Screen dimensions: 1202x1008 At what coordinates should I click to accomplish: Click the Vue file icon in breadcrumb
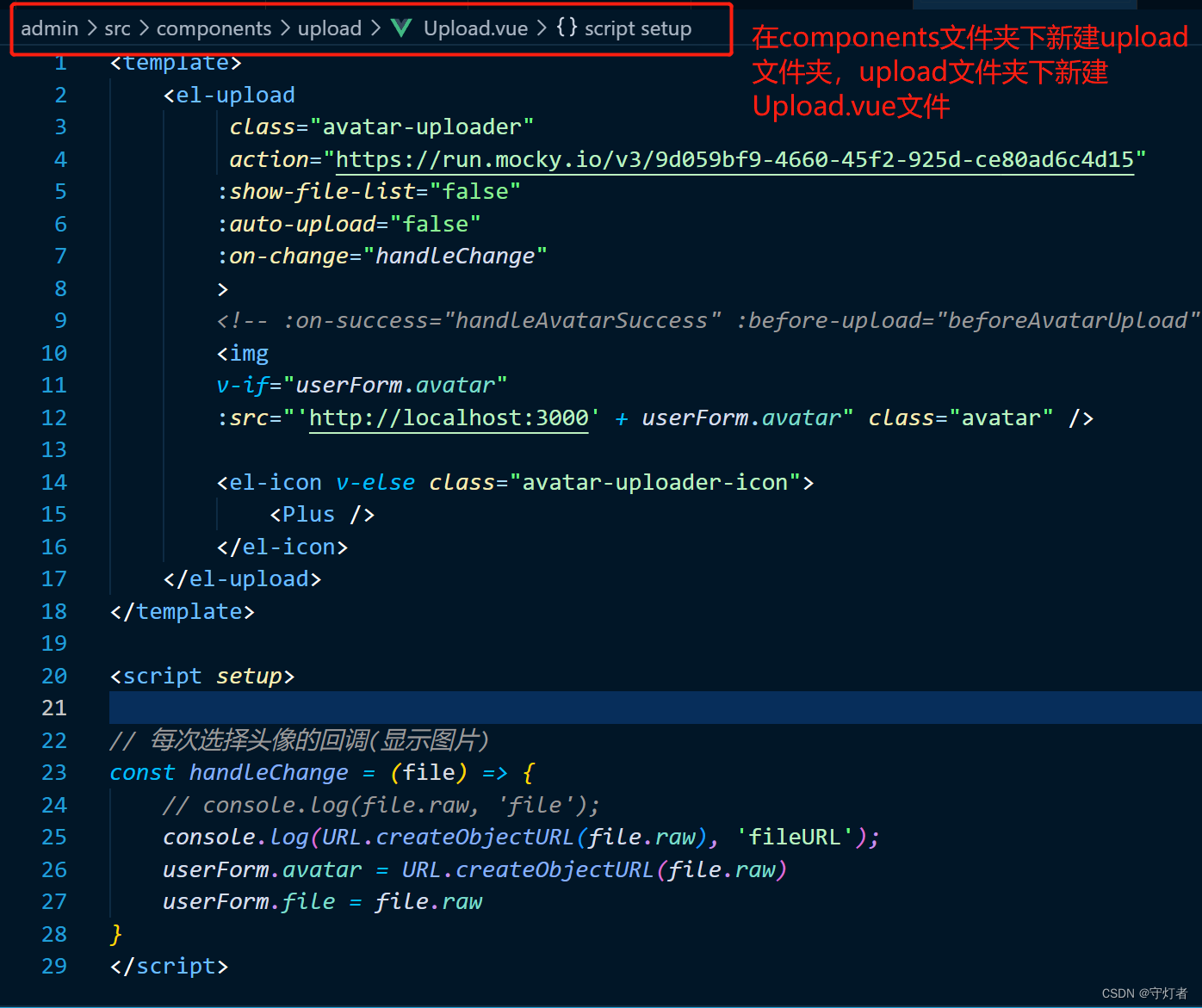click(x=401, y=28)
